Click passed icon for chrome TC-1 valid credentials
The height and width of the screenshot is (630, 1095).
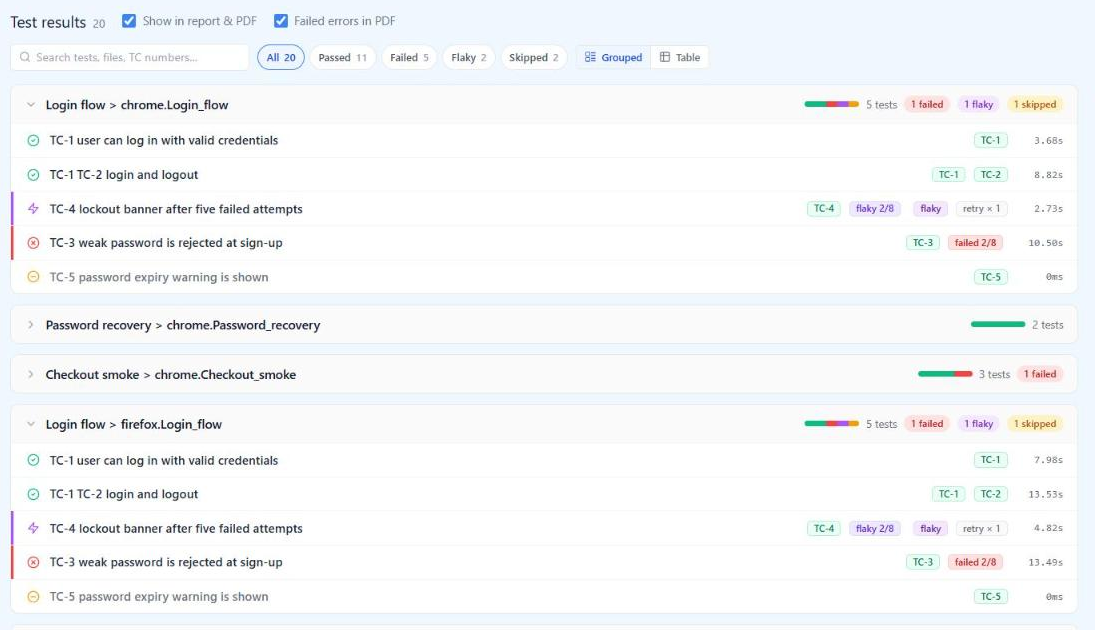click(x=33, y=140)
